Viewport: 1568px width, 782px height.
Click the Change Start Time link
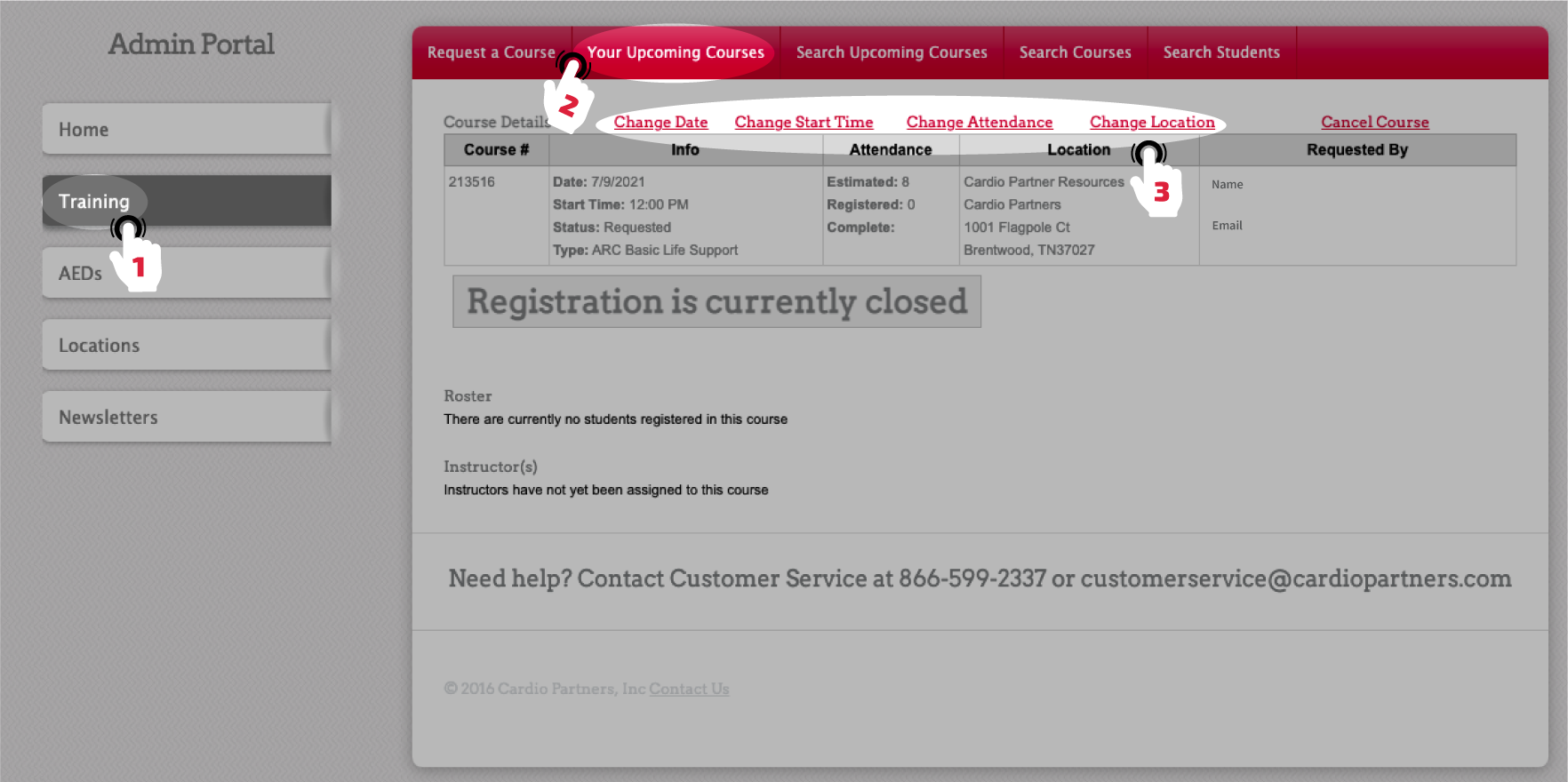804,123
